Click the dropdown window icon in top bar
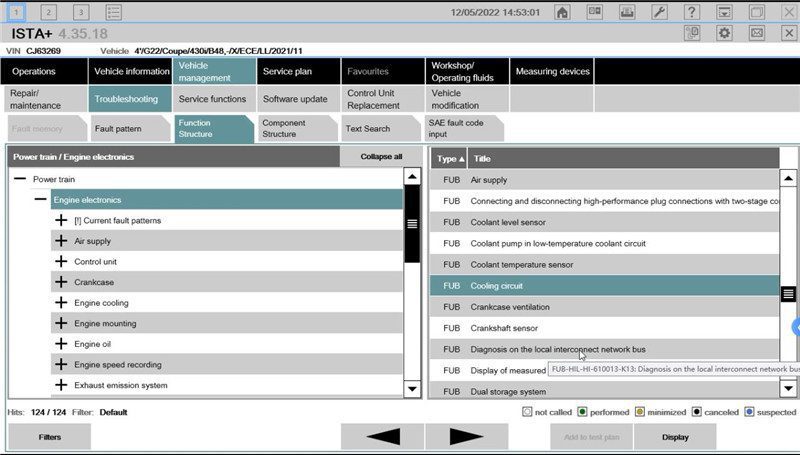This screenshot has height=455, width=800. click(724, 12)
